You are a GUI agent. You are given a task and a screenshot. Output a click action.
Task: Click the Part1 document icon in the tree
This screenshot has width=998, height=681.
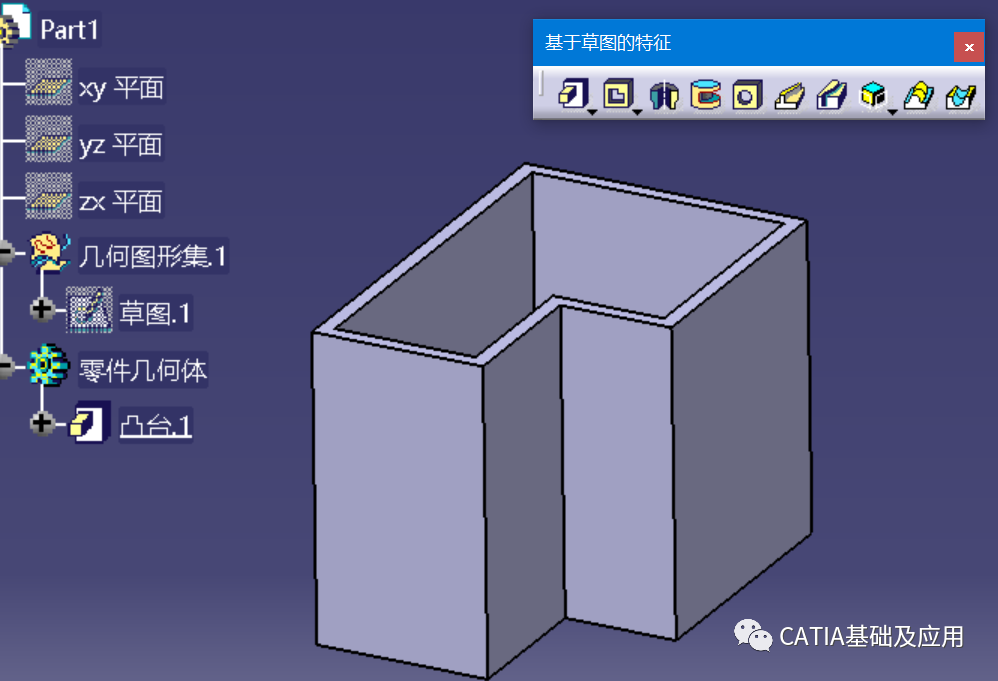[15, 25]
